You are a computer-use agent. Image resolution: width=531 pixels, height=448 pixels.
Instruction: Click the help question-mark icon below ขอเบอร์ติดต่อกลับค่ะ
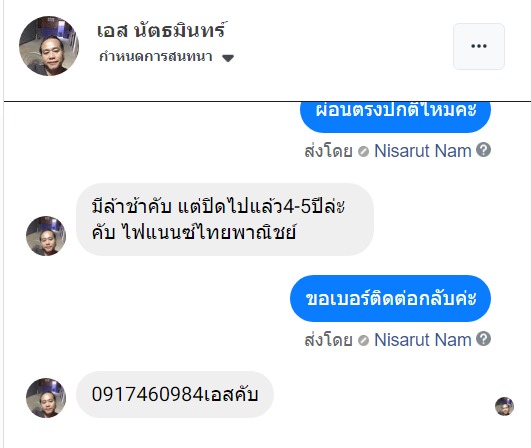click(x=483, y=339)
